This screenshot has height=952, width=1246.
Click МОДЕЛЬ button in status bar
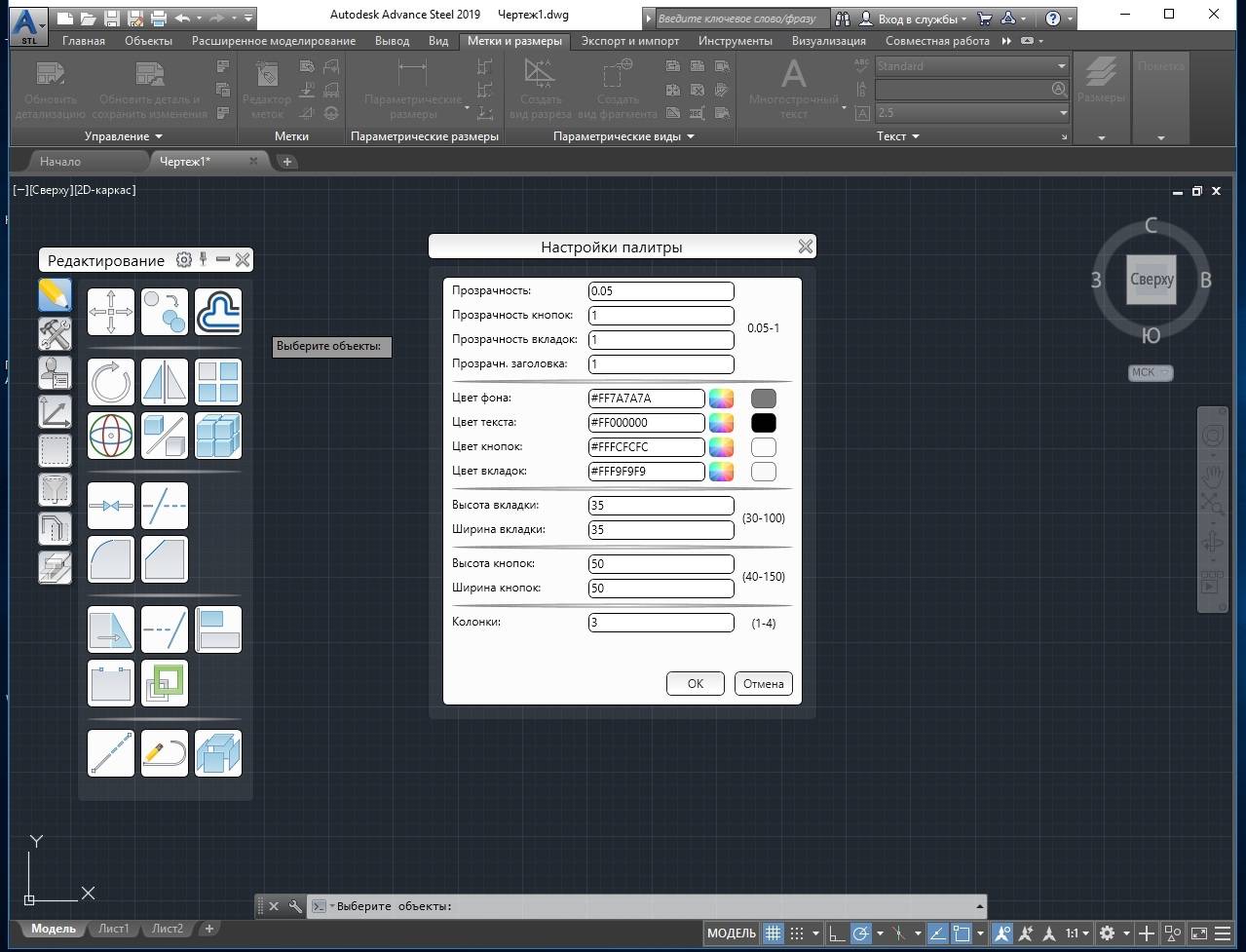pos(732,933)
